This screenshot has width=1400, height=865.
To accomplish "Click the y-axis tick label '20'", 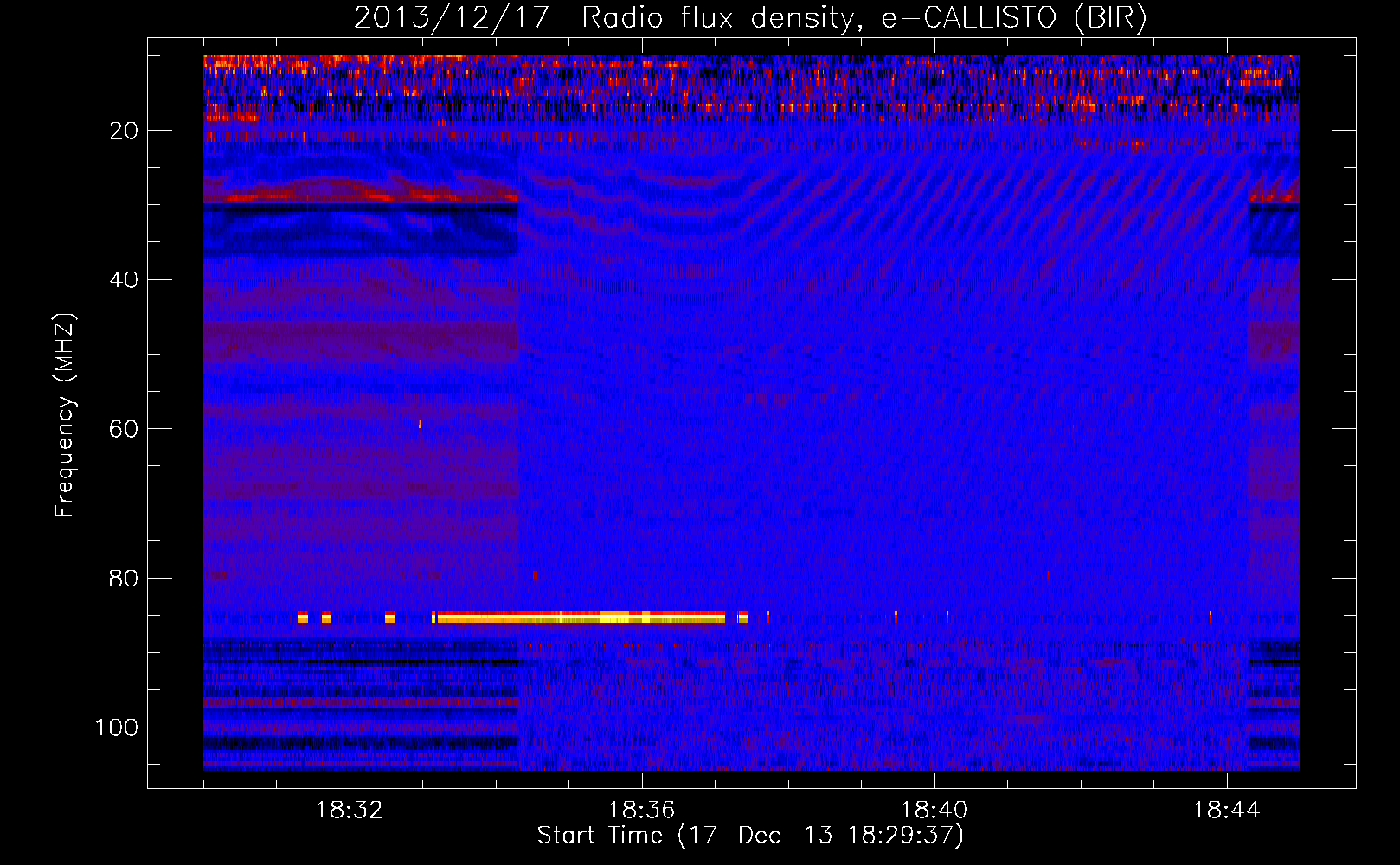I will 125,131.
